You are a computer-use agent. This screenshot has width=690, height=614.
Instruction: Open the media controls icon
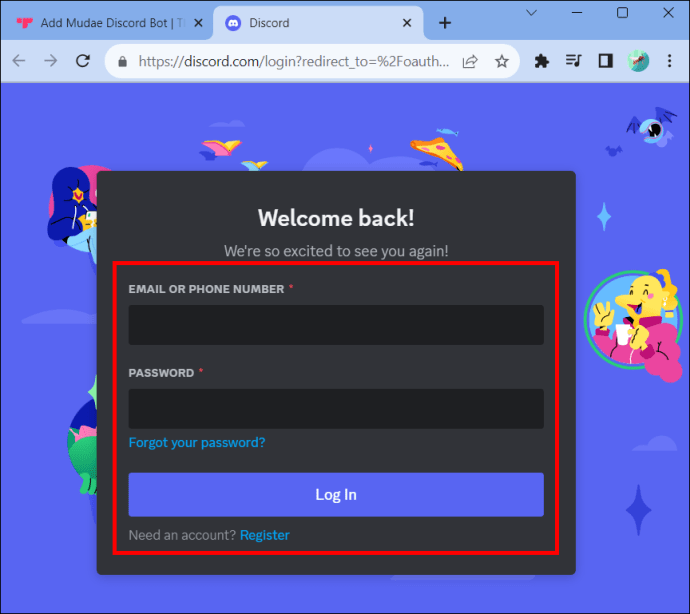pyautogui.click(x=573, y=61)
